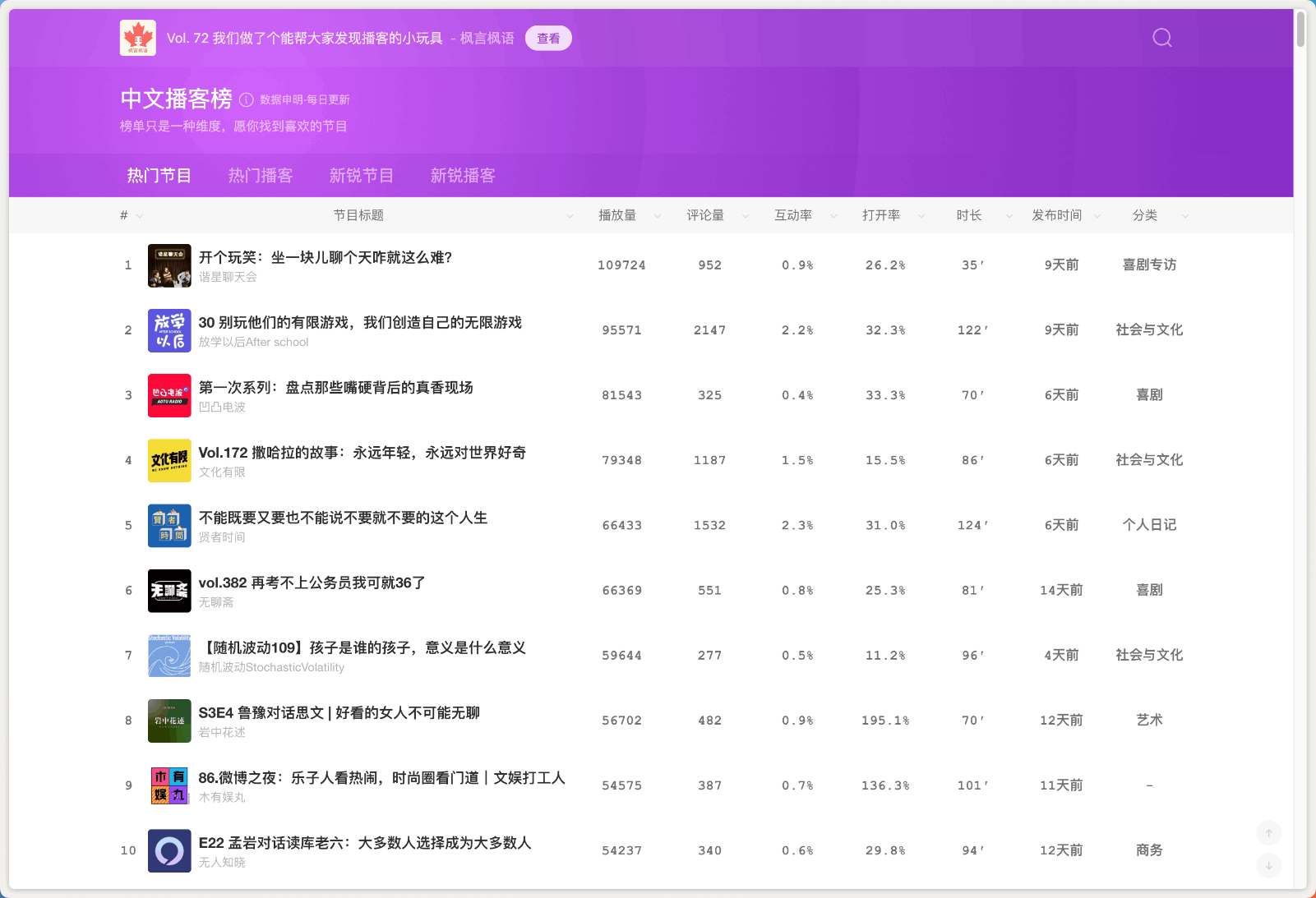Select the 新锐播客 tab
Screen dimensions: 1316x898
click(x=463, y=176)
